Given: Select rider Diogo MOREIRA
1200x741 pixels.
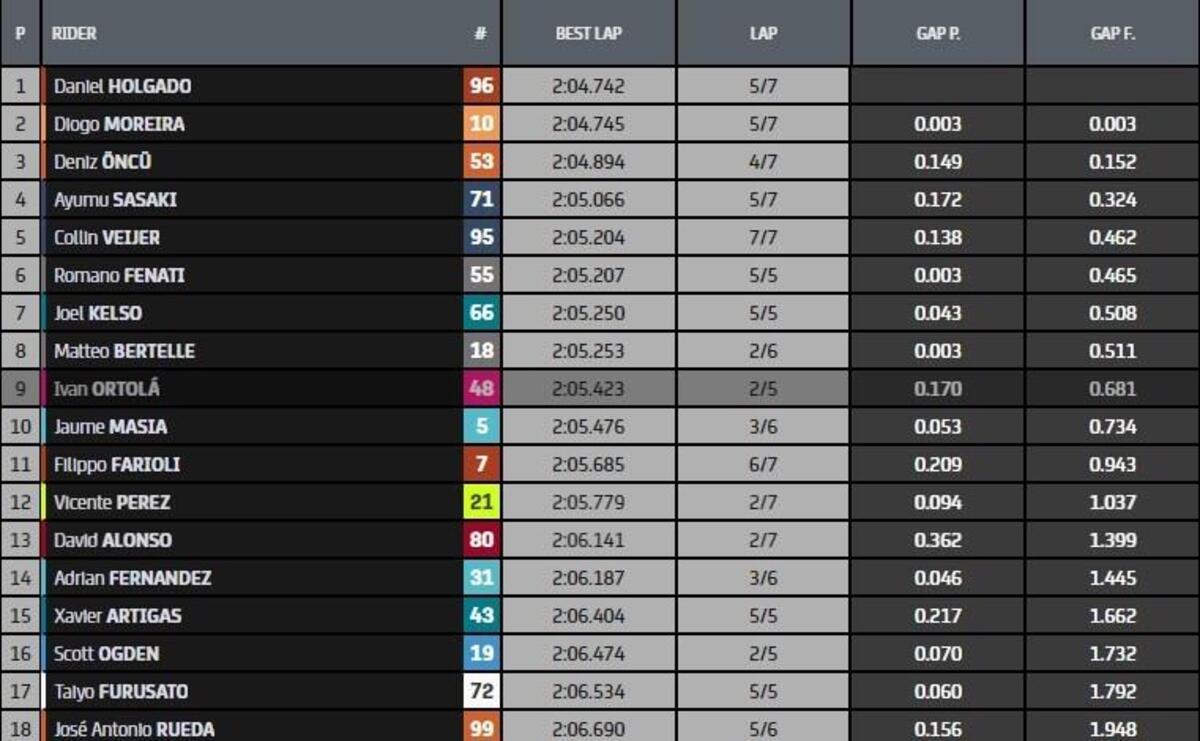Looking at the screenshot, I should (x=119, y=124).
